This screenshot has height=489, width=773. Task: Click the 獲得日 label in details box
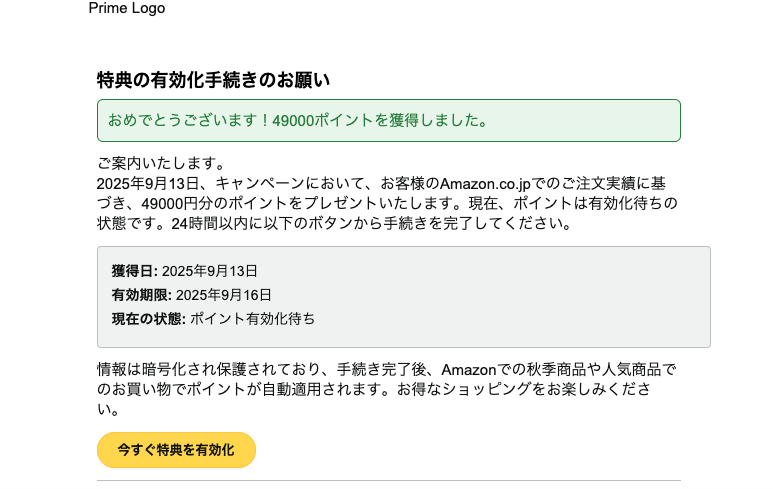(x=134, y=271)
